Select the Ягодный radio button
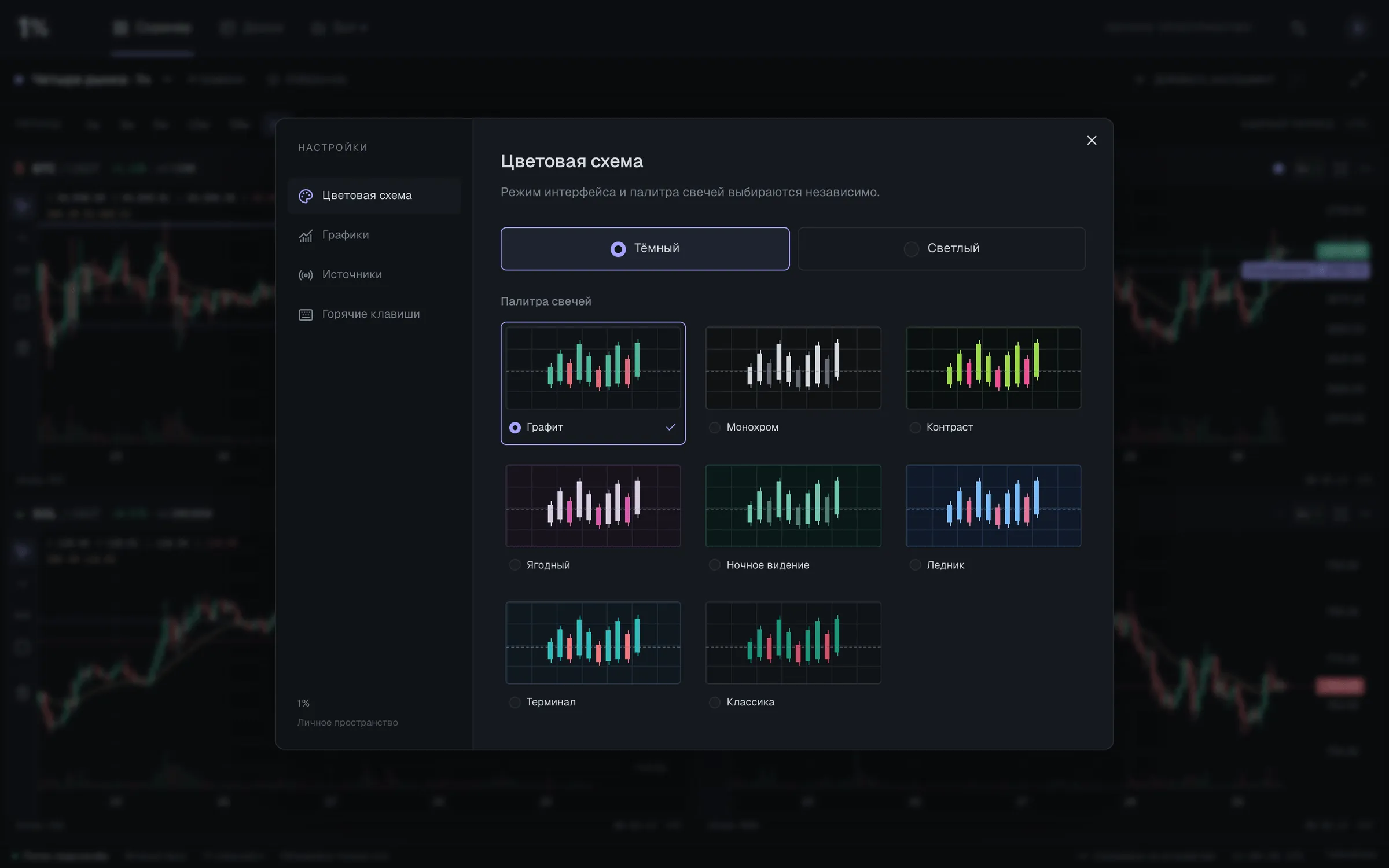Screen dimensions: 1389x868 tap(515, 565)
